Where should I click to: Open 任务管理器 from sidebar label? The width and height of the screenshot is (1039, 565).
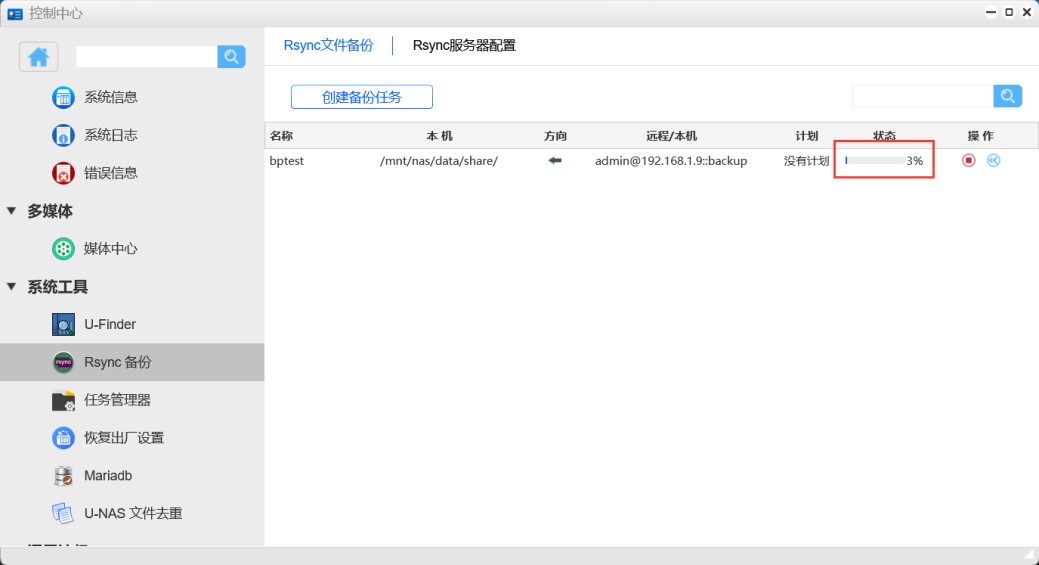[117, 400]
